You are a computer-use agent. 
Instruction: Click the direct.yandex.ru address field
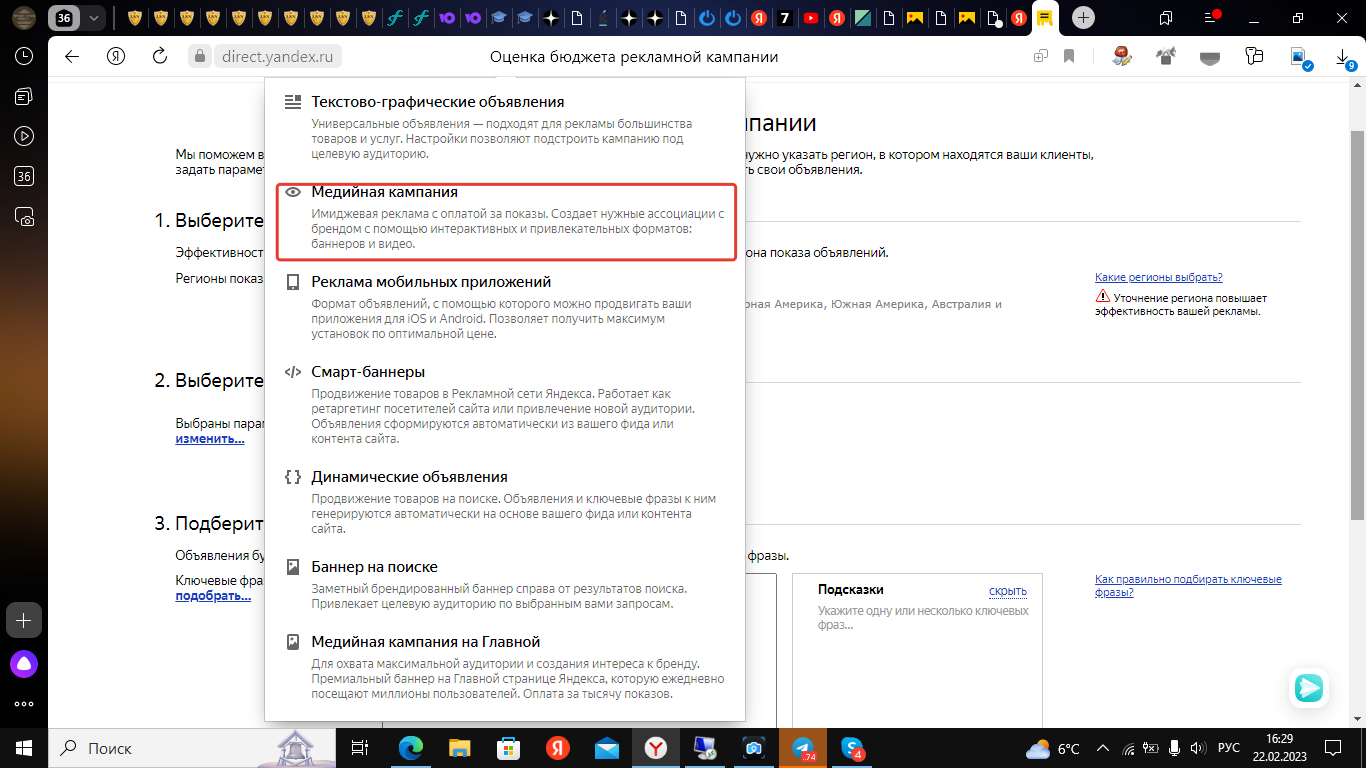pyautogui.click(x=277, y=57)
